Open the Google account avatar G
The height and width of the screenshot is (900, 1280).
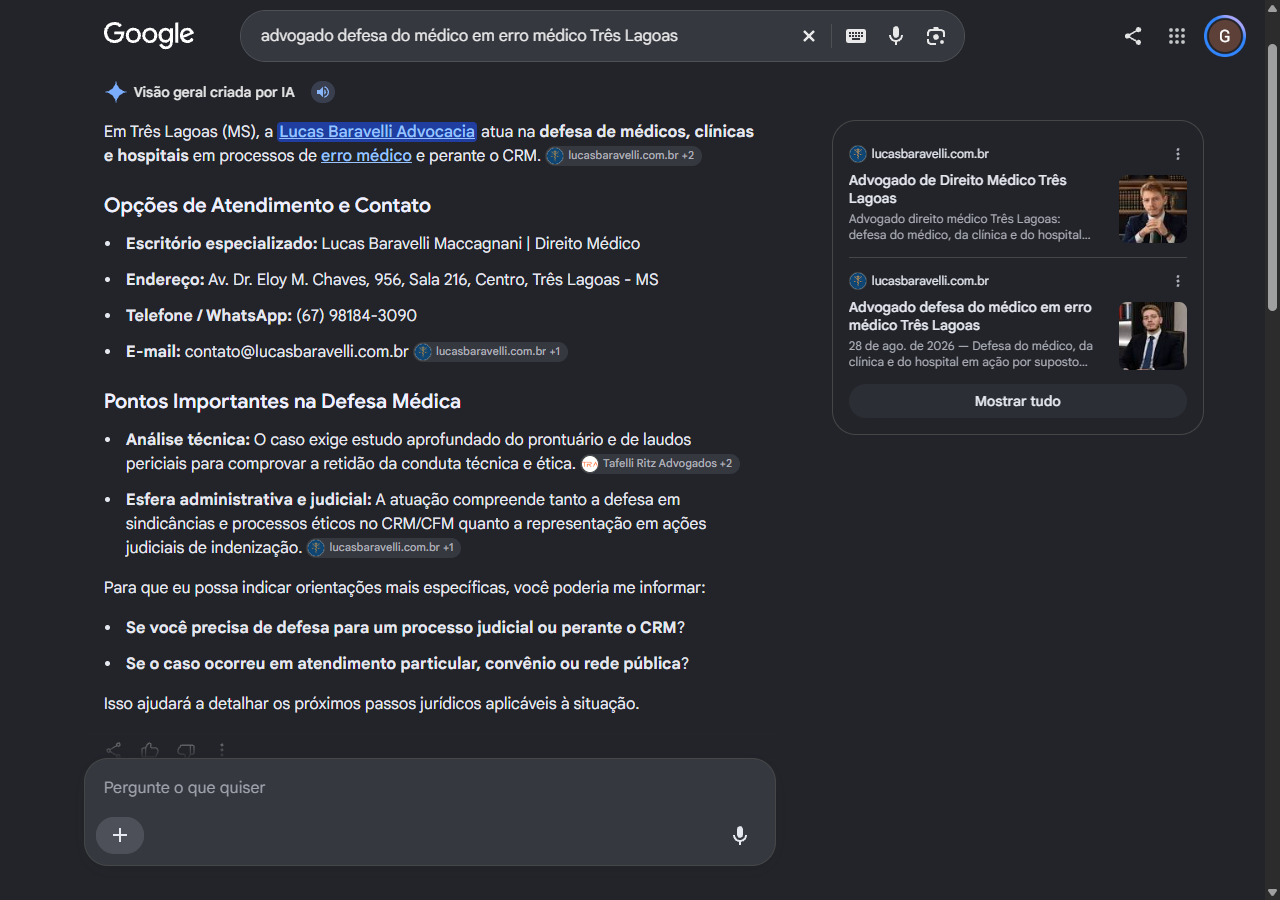[x=1225, y=36]
